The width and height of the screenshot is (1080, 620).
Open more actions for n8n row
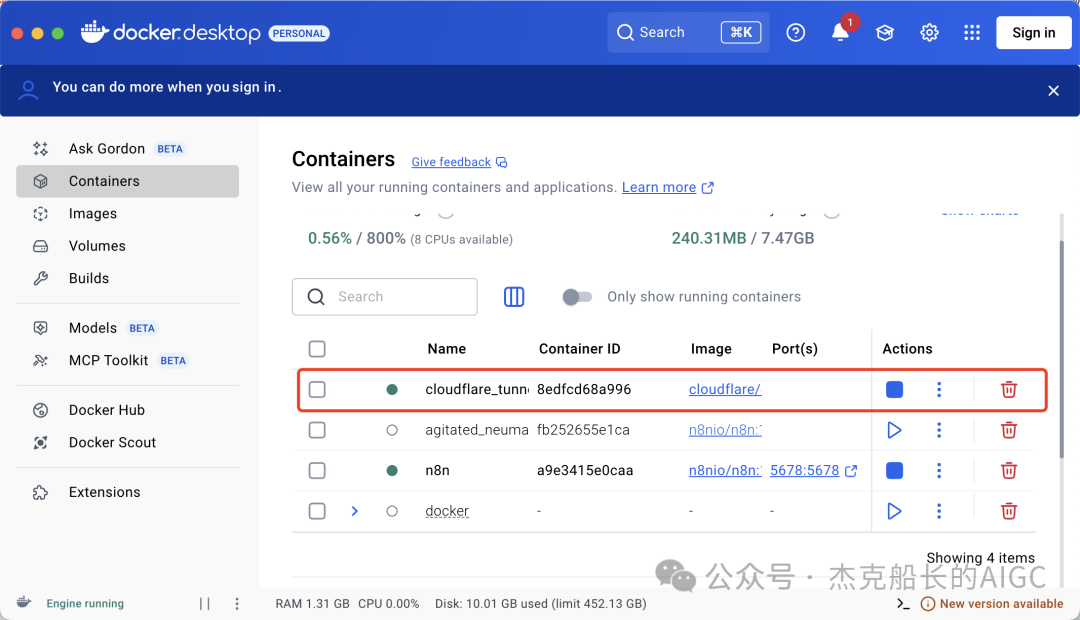939,471
